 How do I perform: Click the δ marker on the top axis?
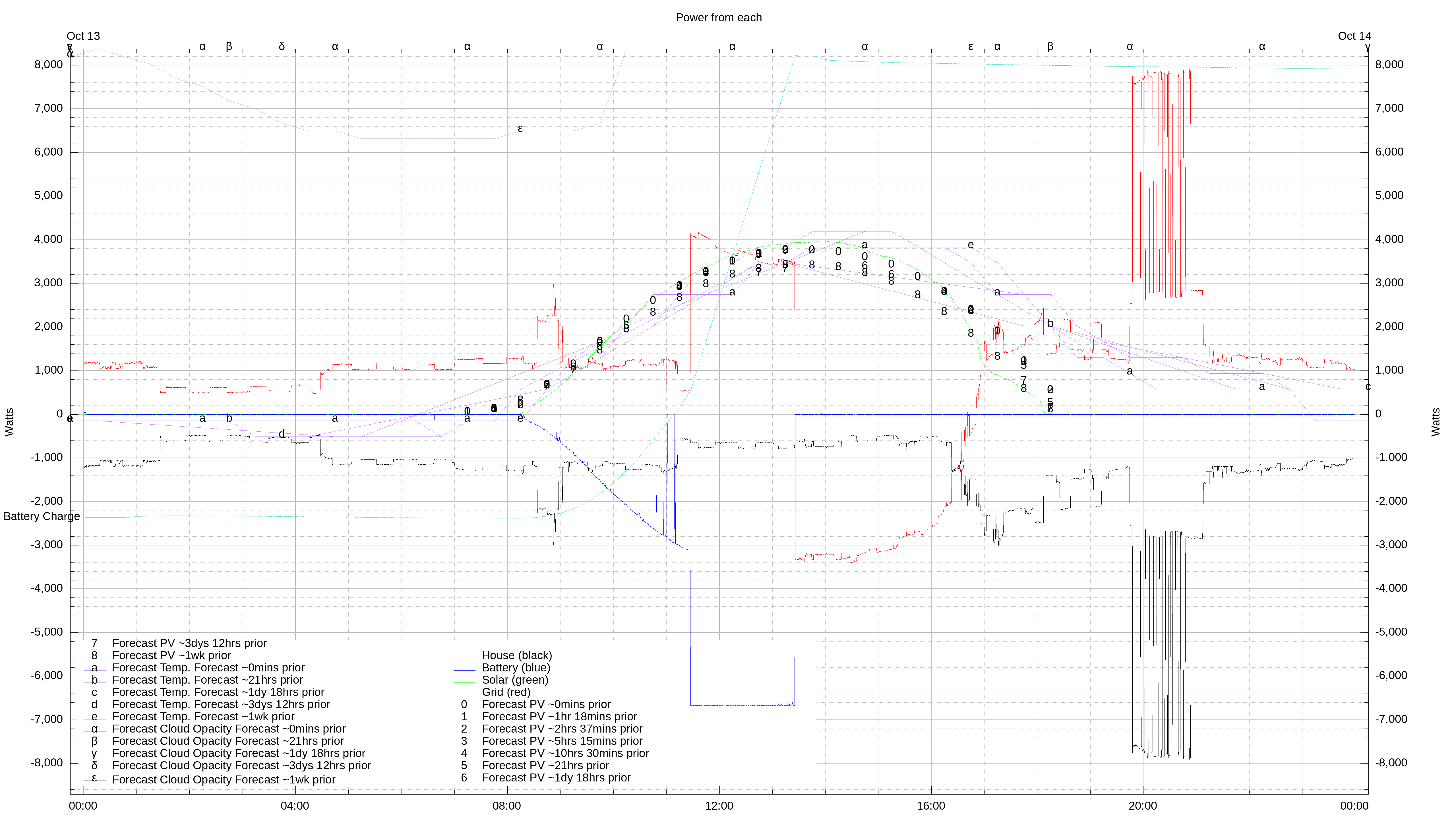point(282,46)
